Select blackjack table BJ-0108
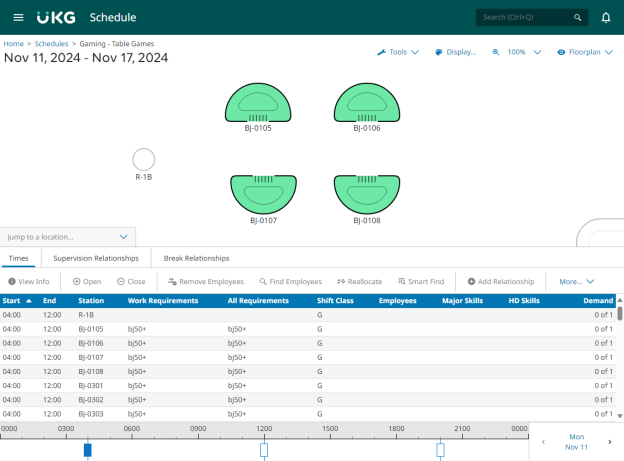Screen dimensions: 624x461 (367, 194)
